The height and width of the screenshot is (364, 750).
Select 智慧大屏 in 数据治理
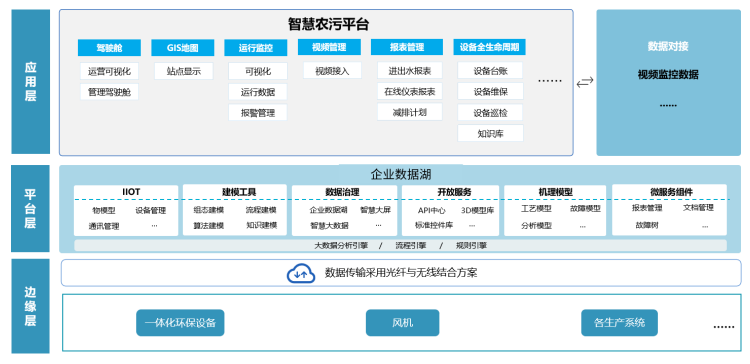(375, 210)
